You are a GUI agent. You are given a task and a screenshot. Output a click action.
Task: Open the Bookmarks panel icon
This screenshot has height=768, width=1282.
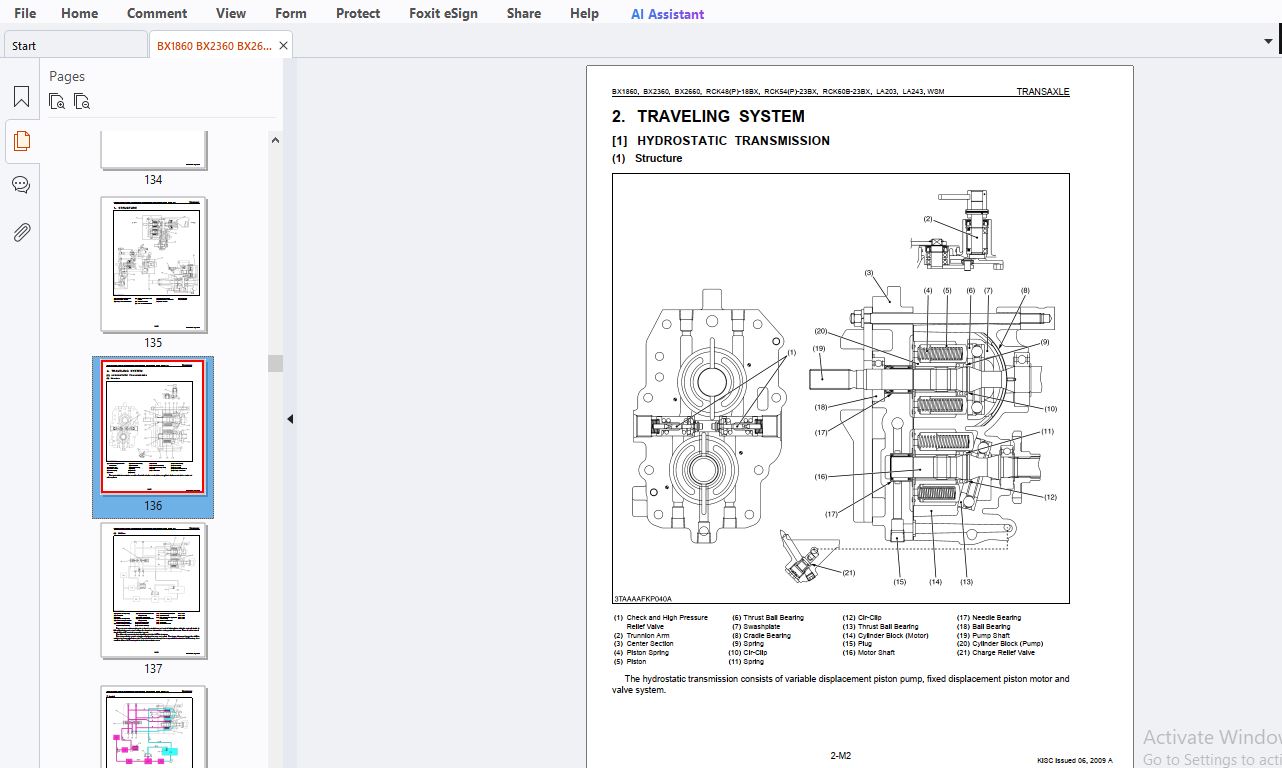(x=21, y=97)
